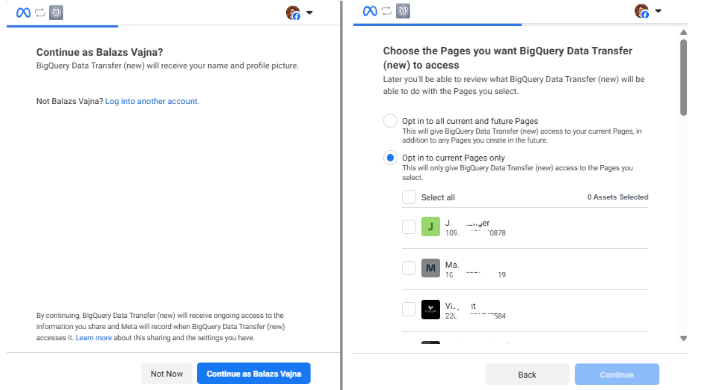The height and width of the screenshot is (390, 701).
Task: Click the profile avatar in left dialog
Action: tap(293, 13)
